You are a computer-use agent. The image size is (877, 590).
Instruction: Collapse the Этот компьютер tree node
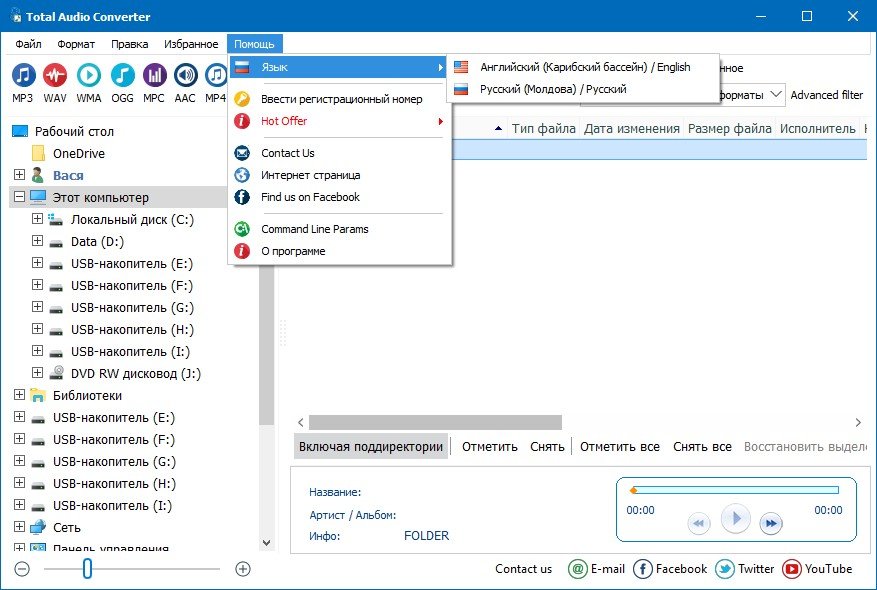19,197
